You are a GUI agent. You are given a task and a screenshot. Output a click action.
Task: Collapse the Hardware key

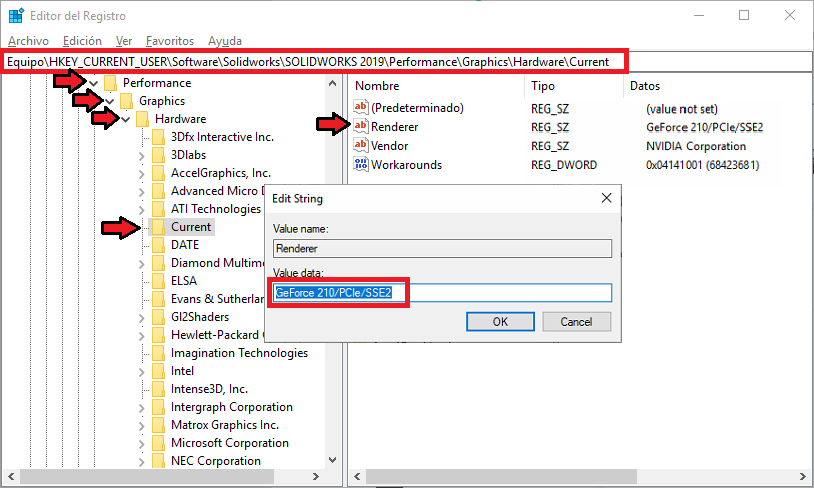126,119
